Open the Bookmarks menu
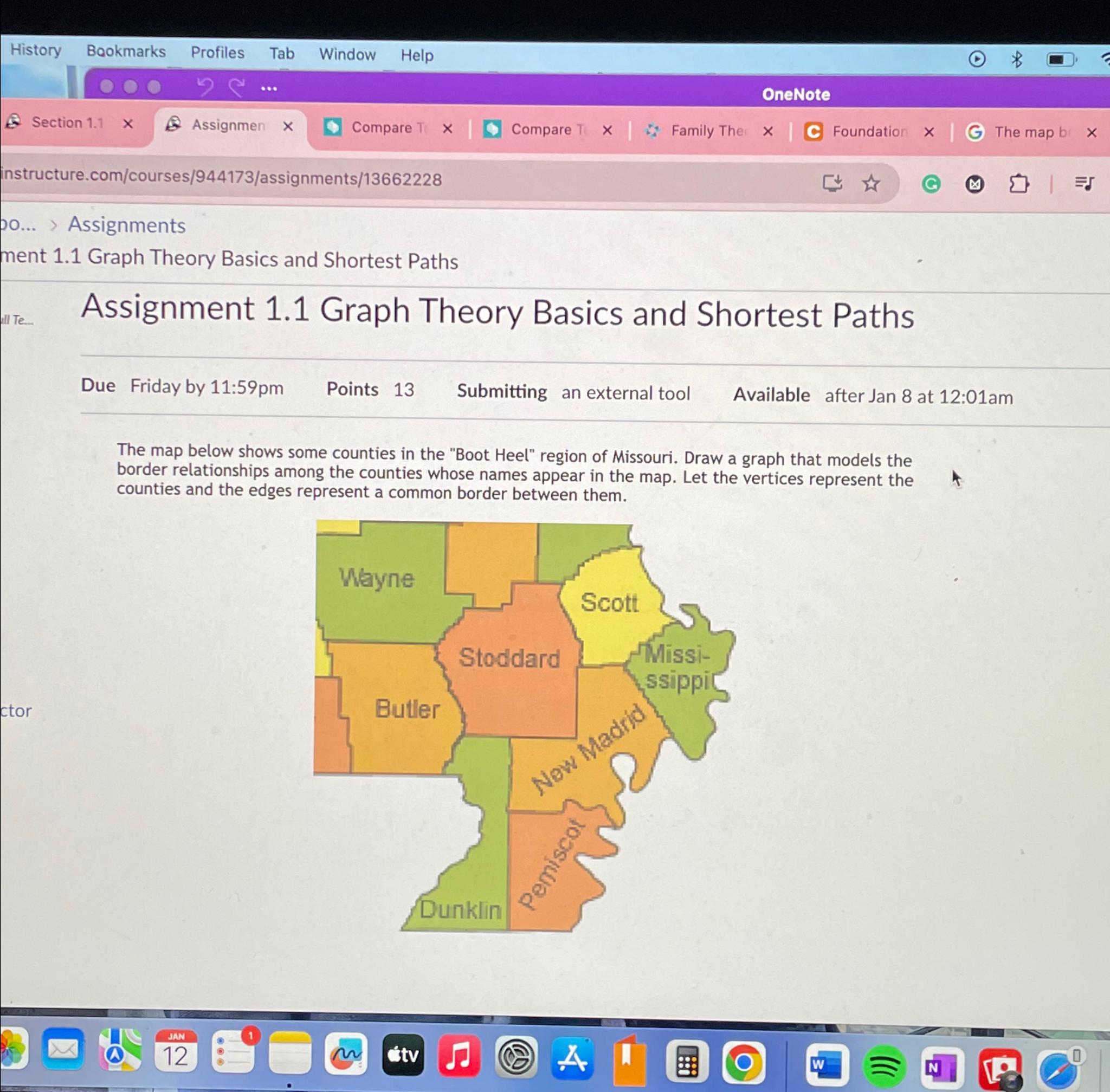The height and width of the screenshot is (1092, 1110). [126, 51]
